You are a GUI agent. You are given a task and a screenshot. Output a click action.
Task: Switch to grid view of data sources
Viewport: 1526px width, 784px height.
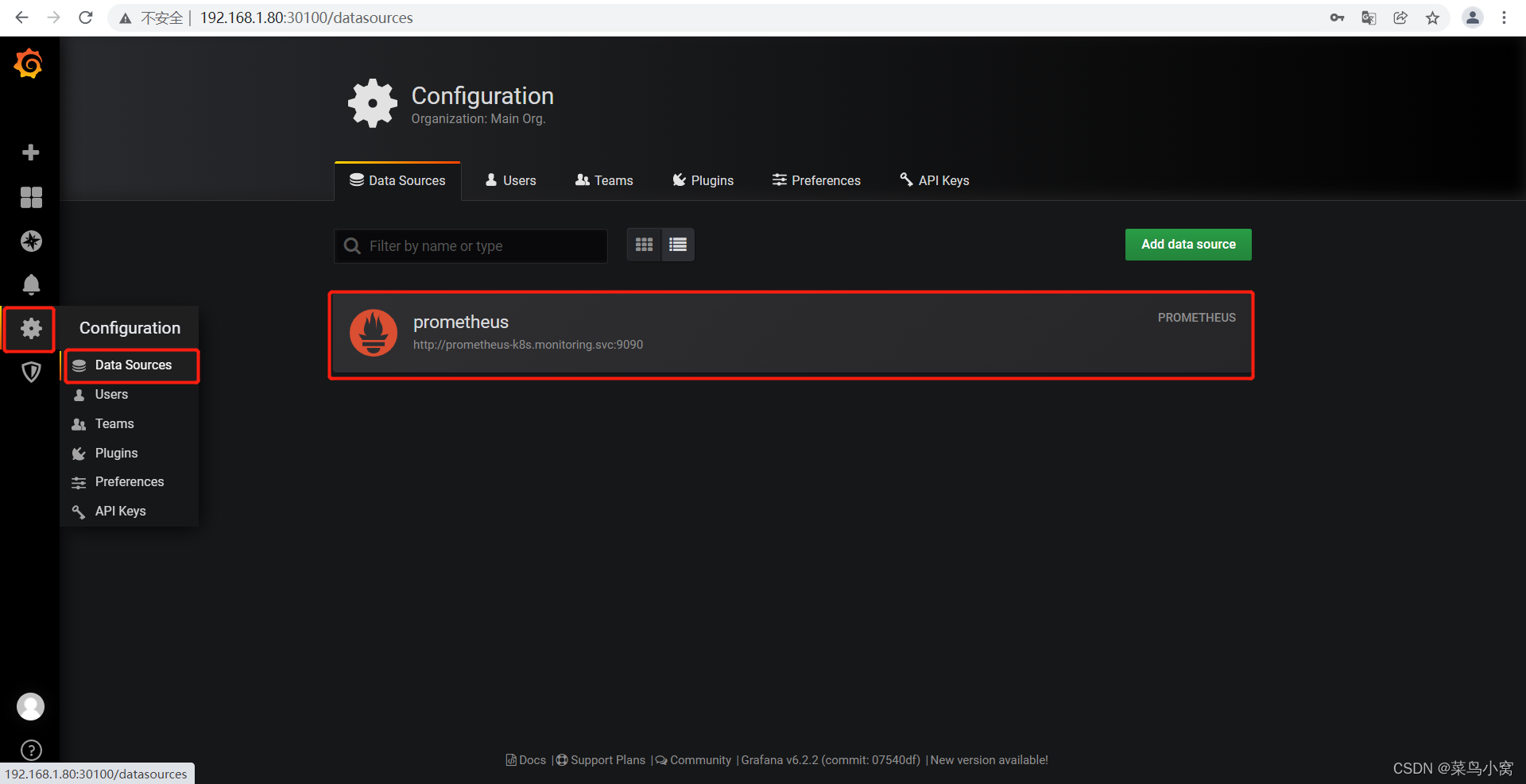(x=644, y=245)
